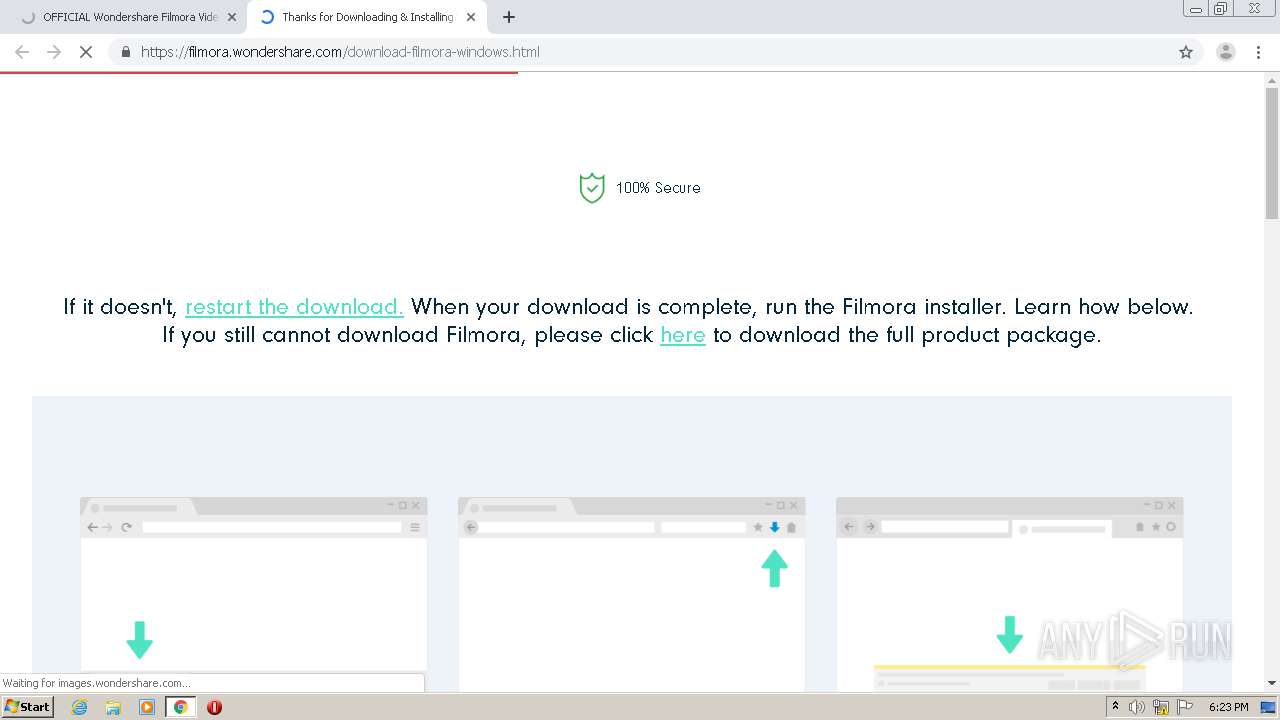The width and height of the screenshot is (1280, 720).
Task: Click the Chrome taskbar button
Action: pyautogui.click(x=180, y=707)
